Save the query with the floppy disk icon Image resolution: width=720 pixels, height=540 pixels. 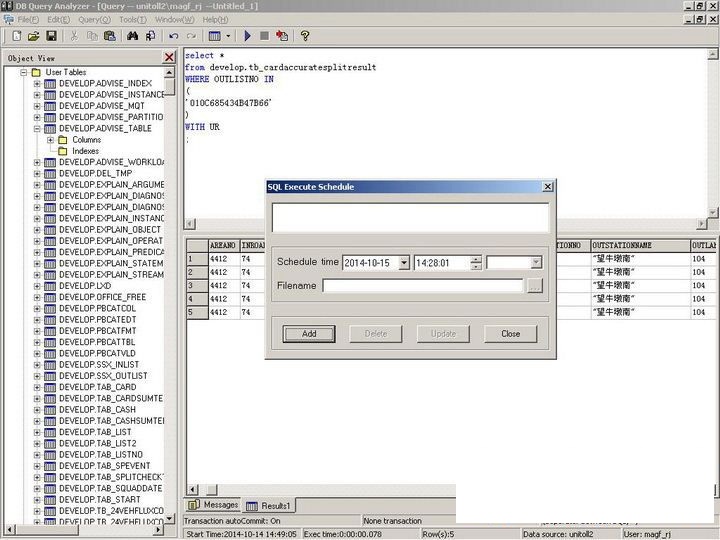[51, 36]
